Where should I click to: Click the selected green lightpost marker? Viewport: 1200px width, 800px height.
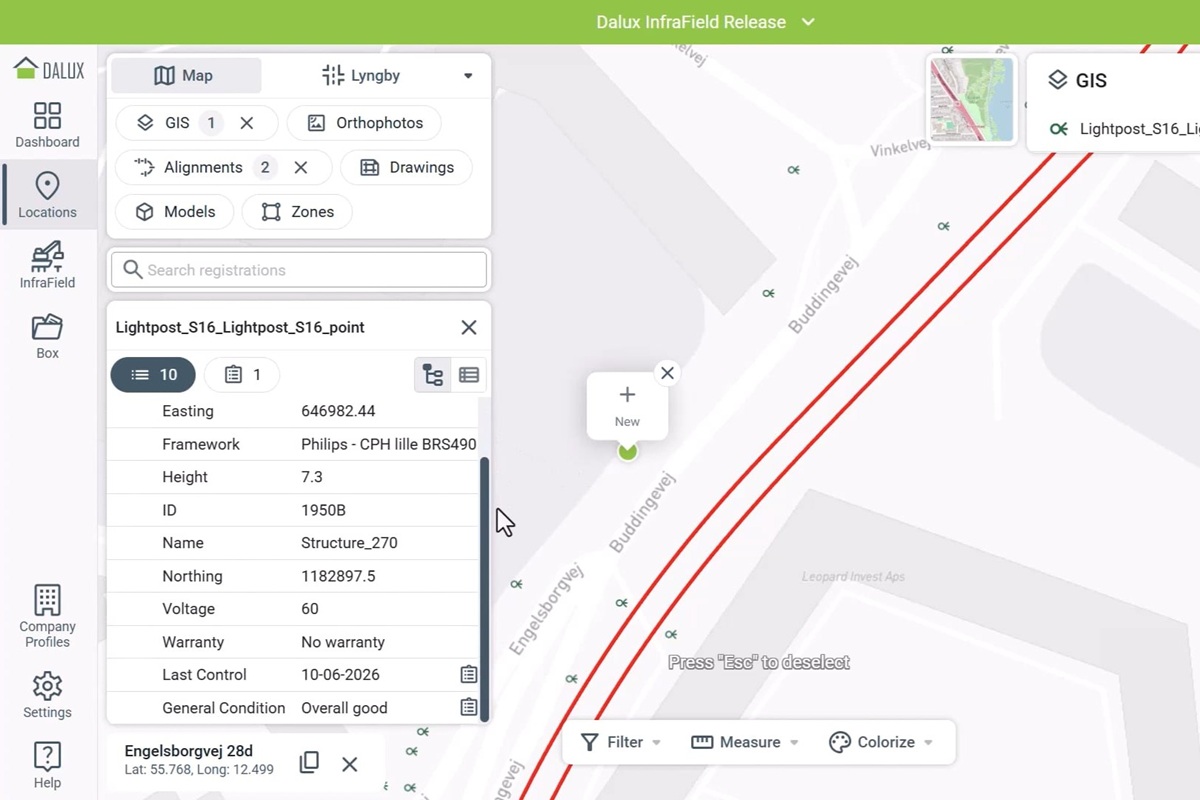[x=628, y=452]
